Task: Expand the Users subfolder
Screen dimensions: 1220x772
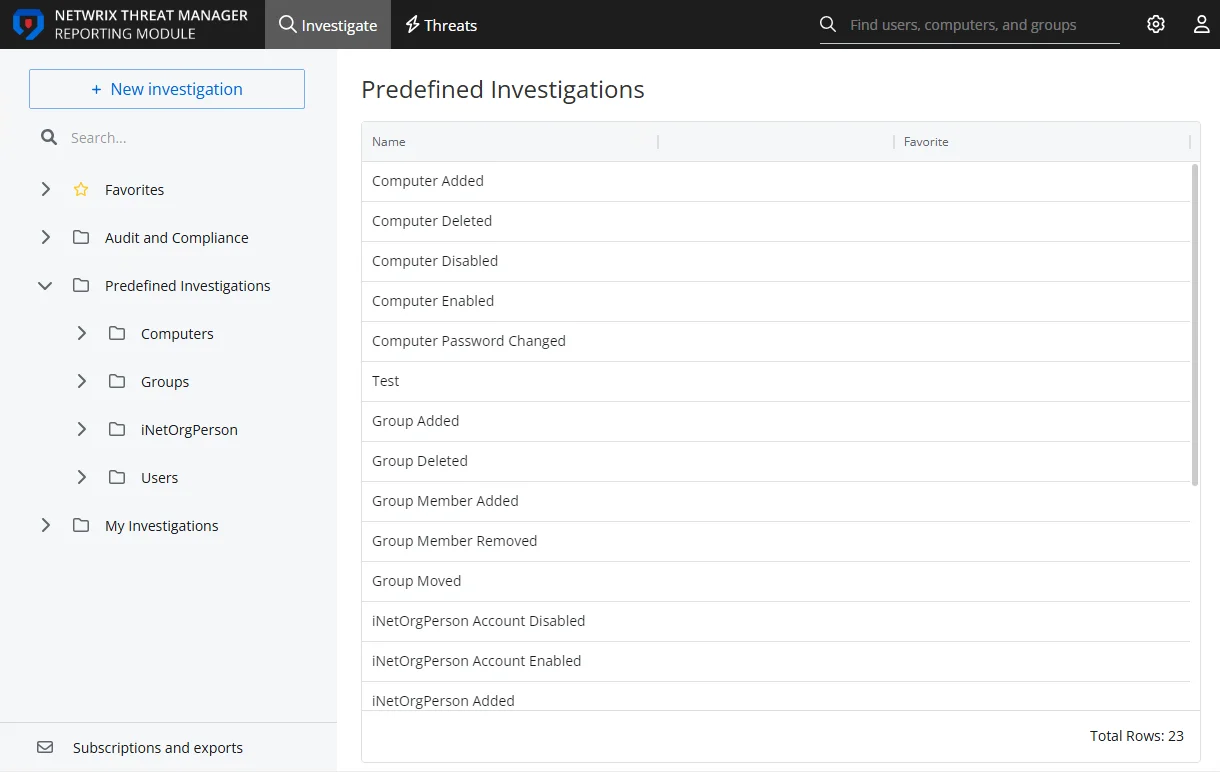Action: click(81, 477)
